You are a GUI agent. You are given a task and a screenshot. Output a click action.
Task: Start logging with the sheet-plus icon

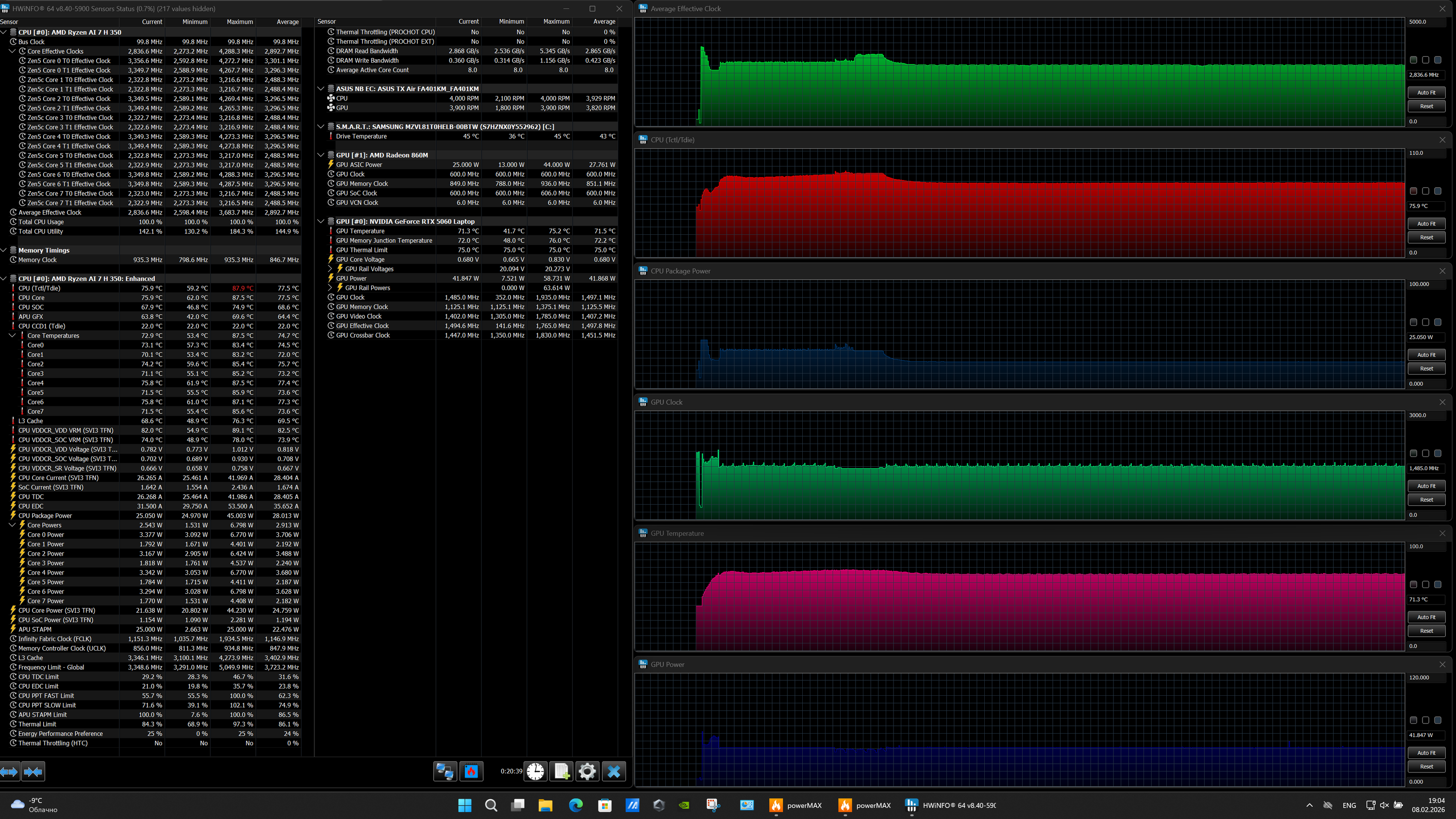(x=561, y=771)
